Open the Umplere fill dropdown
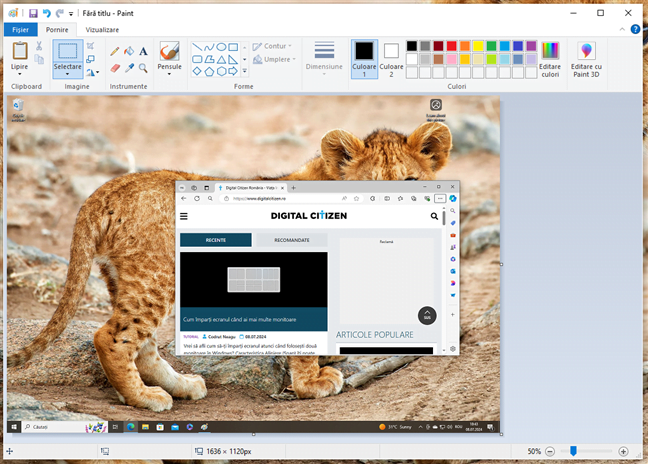Screen dimensions: 648x464 [274, 59]
